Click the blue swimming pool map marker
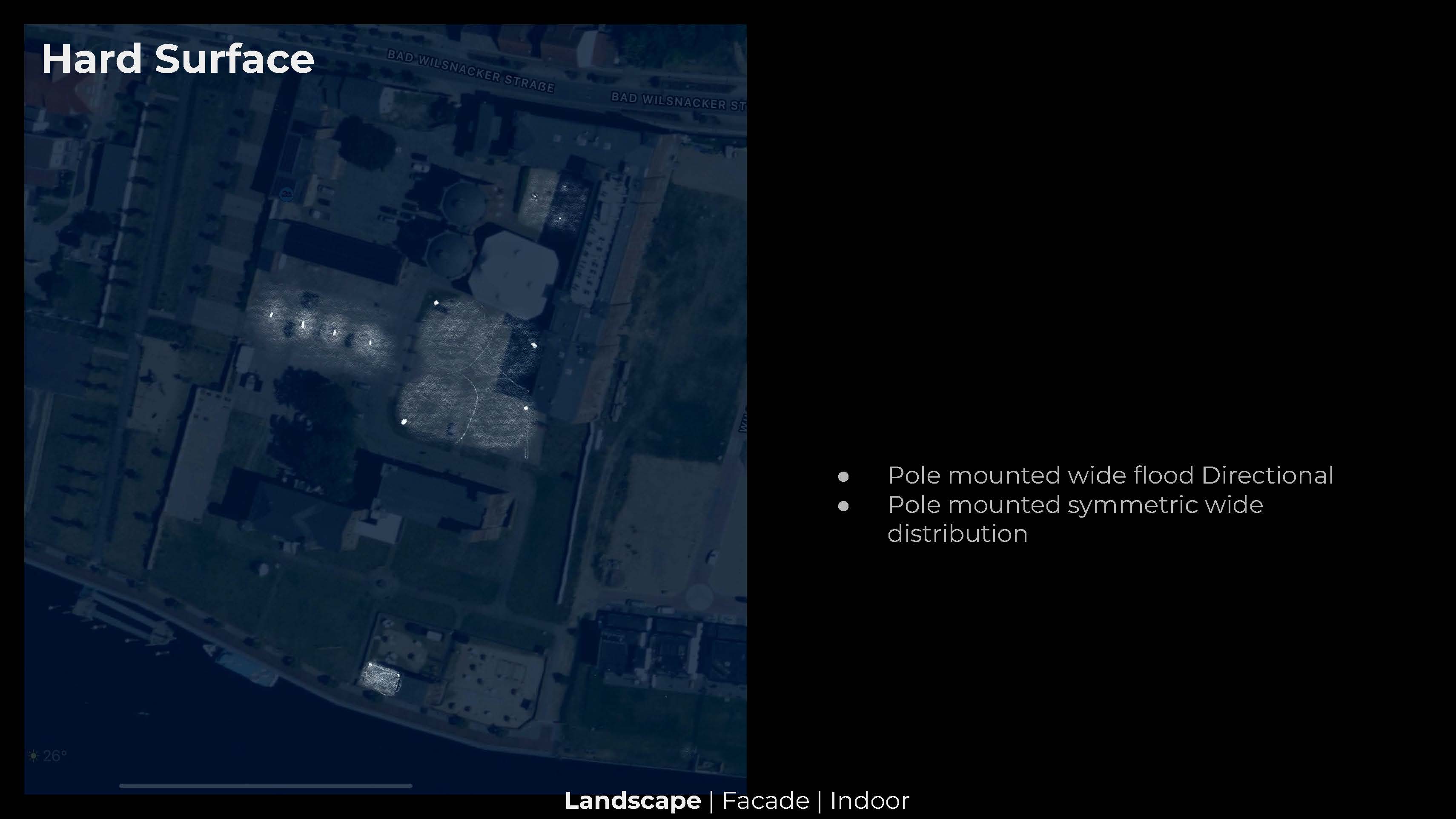1456x819 pixels. (x=287, y=195)
